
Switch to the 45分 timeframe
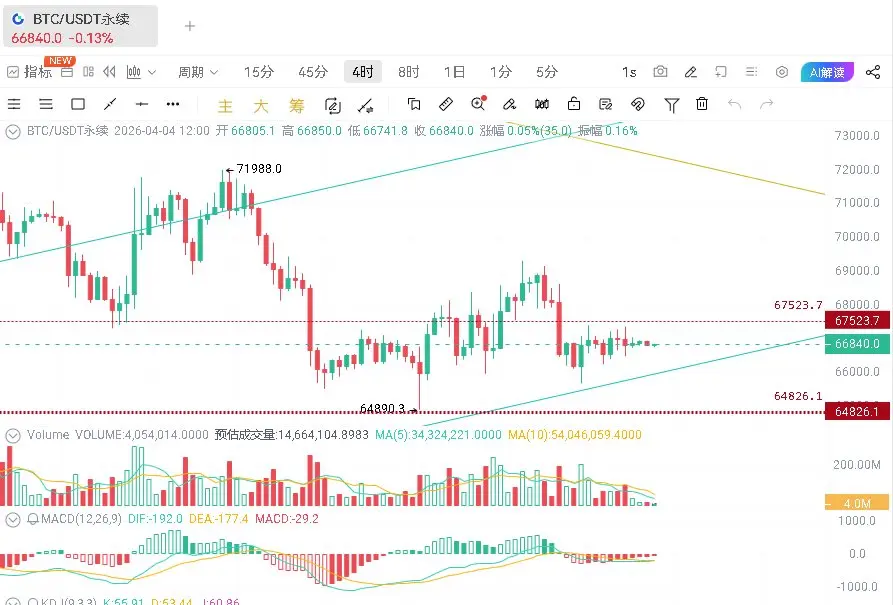coord(313,72)
